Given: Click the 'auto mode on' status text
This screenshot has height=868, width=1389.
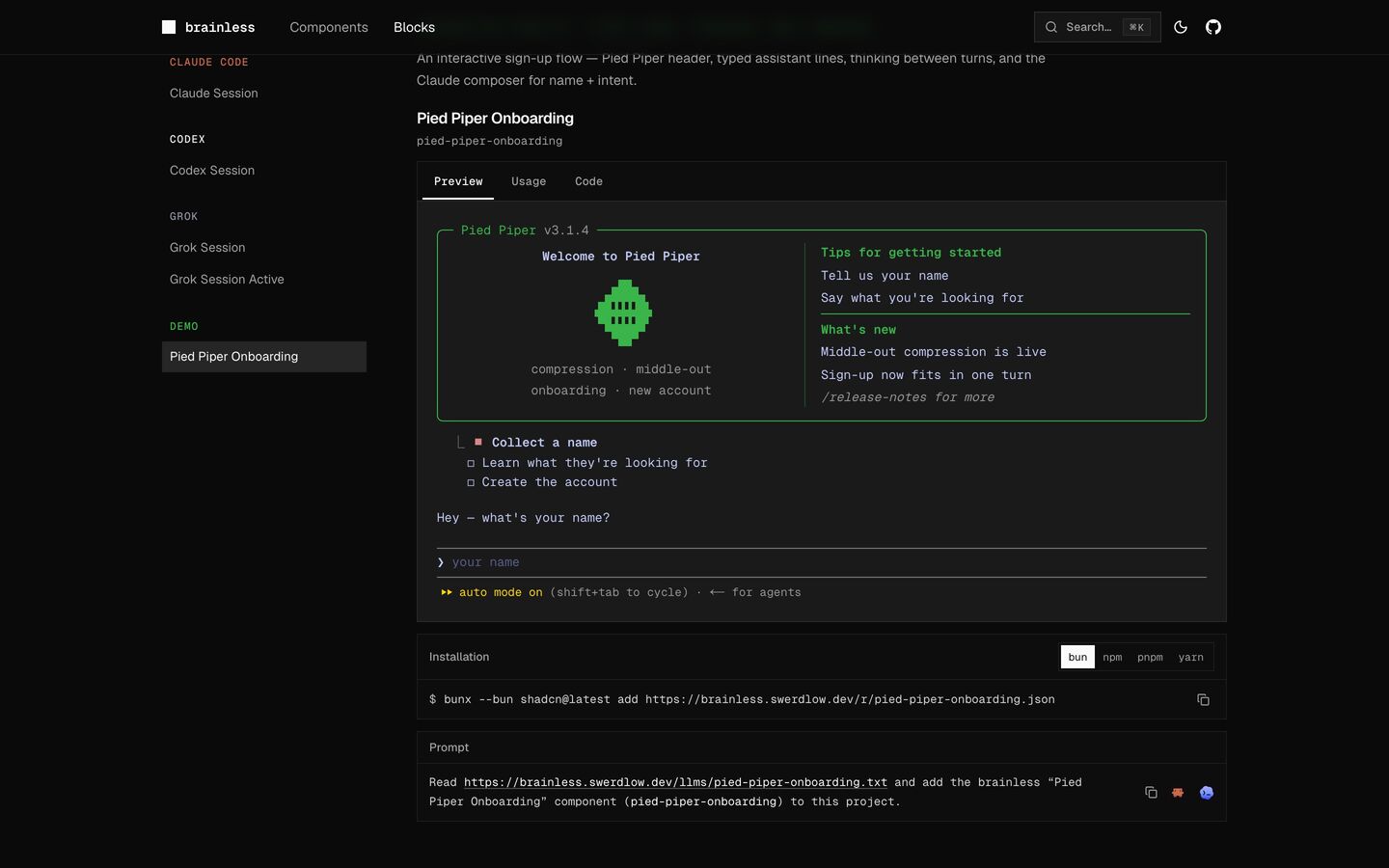Looking at the screenshot, I should click(x=501, y=592).
